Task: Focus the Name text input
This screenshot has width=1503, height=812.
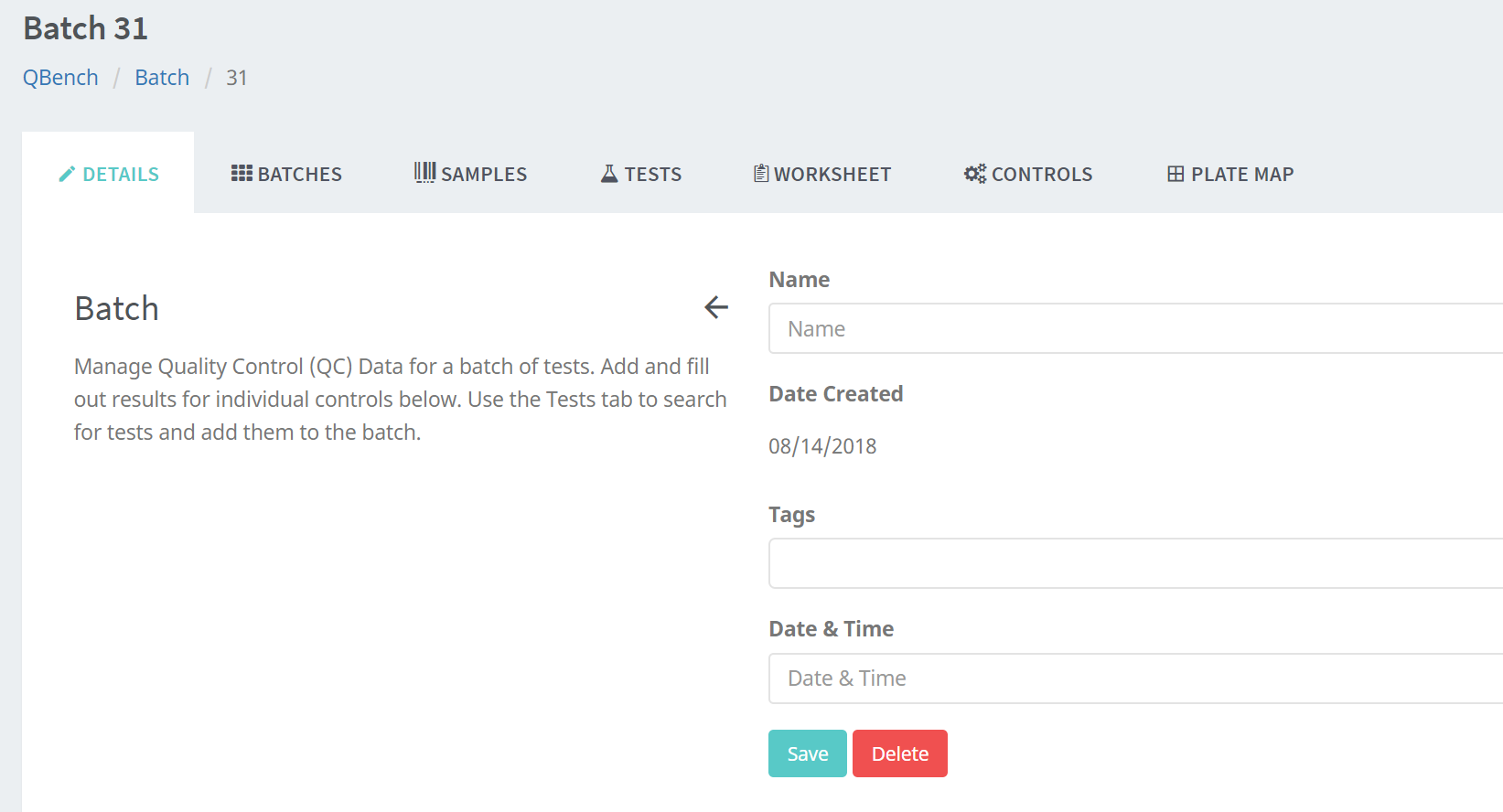Action: pyautogui.click(x=1134, y=329)
